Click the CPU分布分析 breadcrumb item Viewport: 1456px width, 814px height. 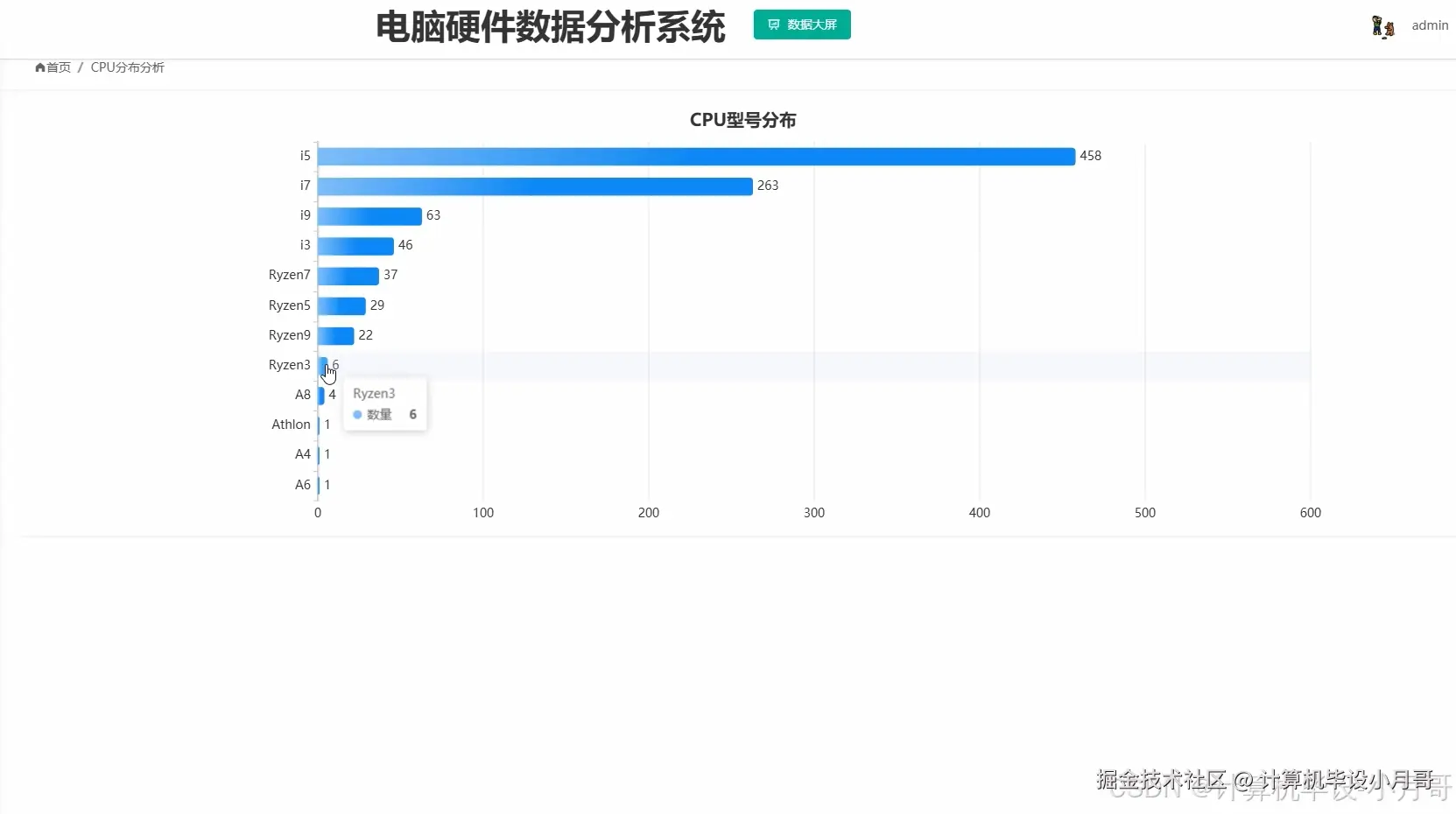[127, 67]
